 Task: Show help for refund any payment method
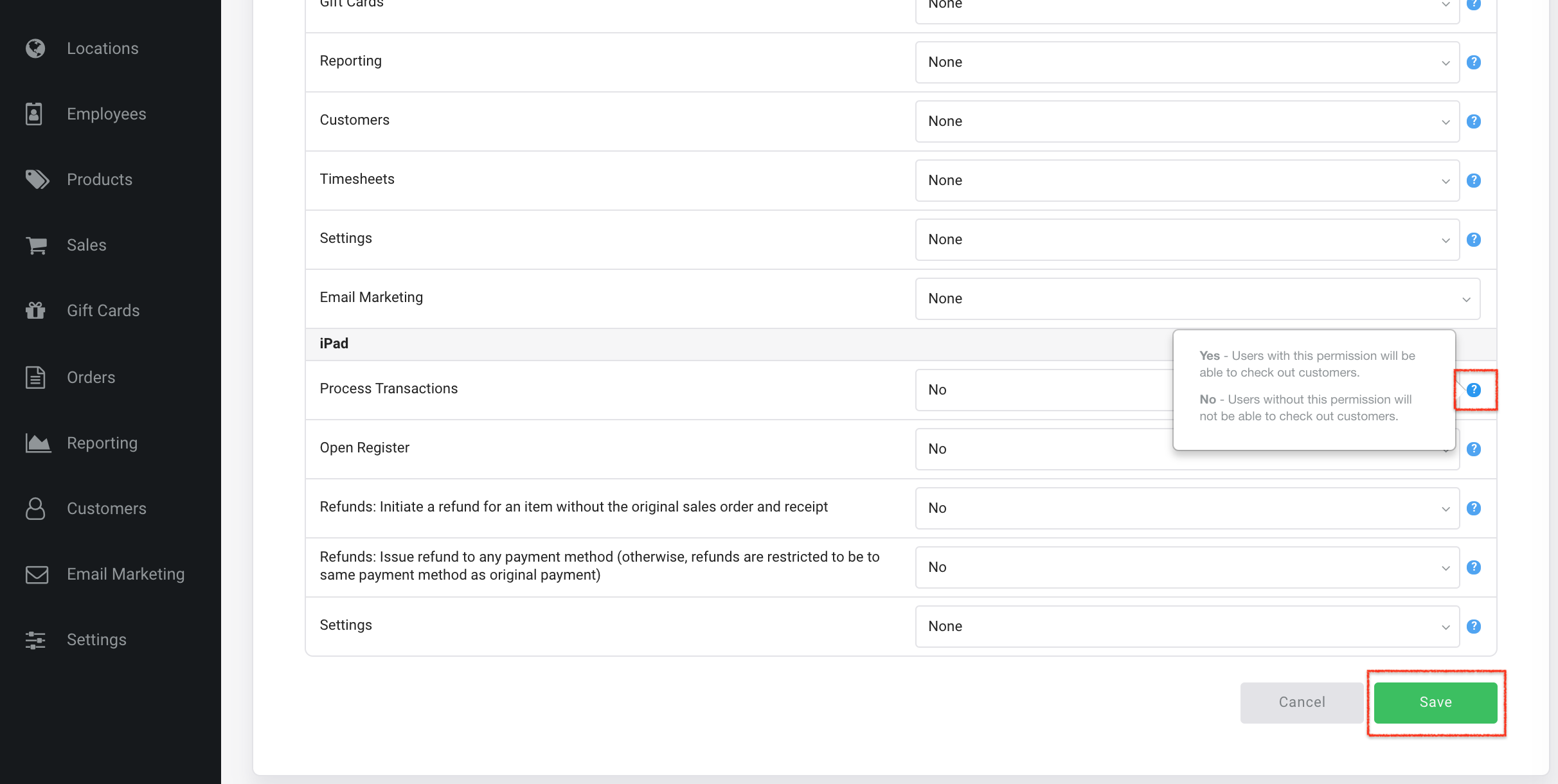pyautogui.click(x=1474, y=567)
